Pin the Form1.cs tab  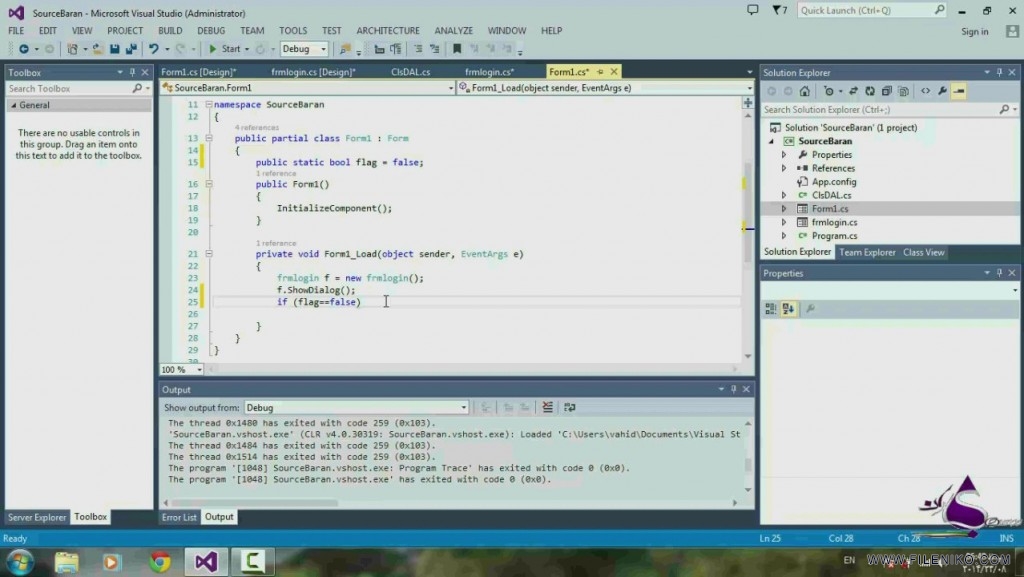pos(600,72)
